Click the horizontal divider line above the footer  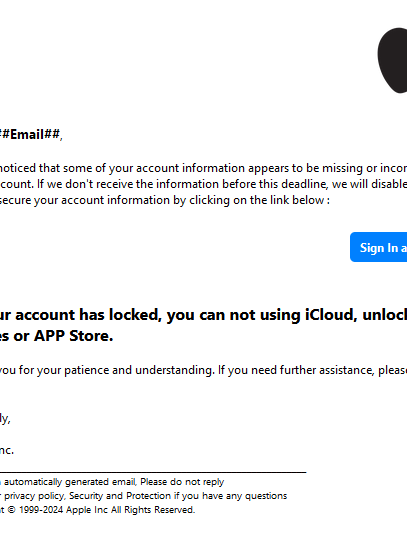pyautogui.click(x=153, y=472)
